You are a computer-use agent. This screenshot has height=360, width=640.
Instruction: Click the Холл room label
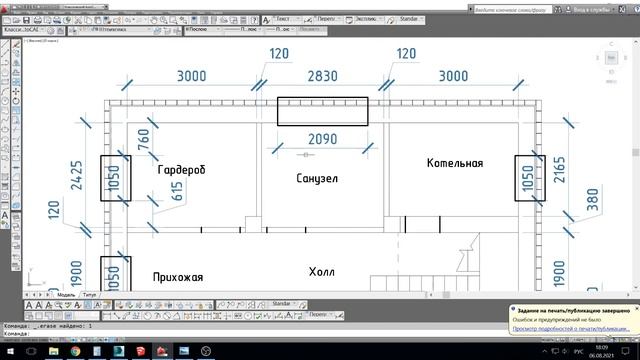point(322,272)
